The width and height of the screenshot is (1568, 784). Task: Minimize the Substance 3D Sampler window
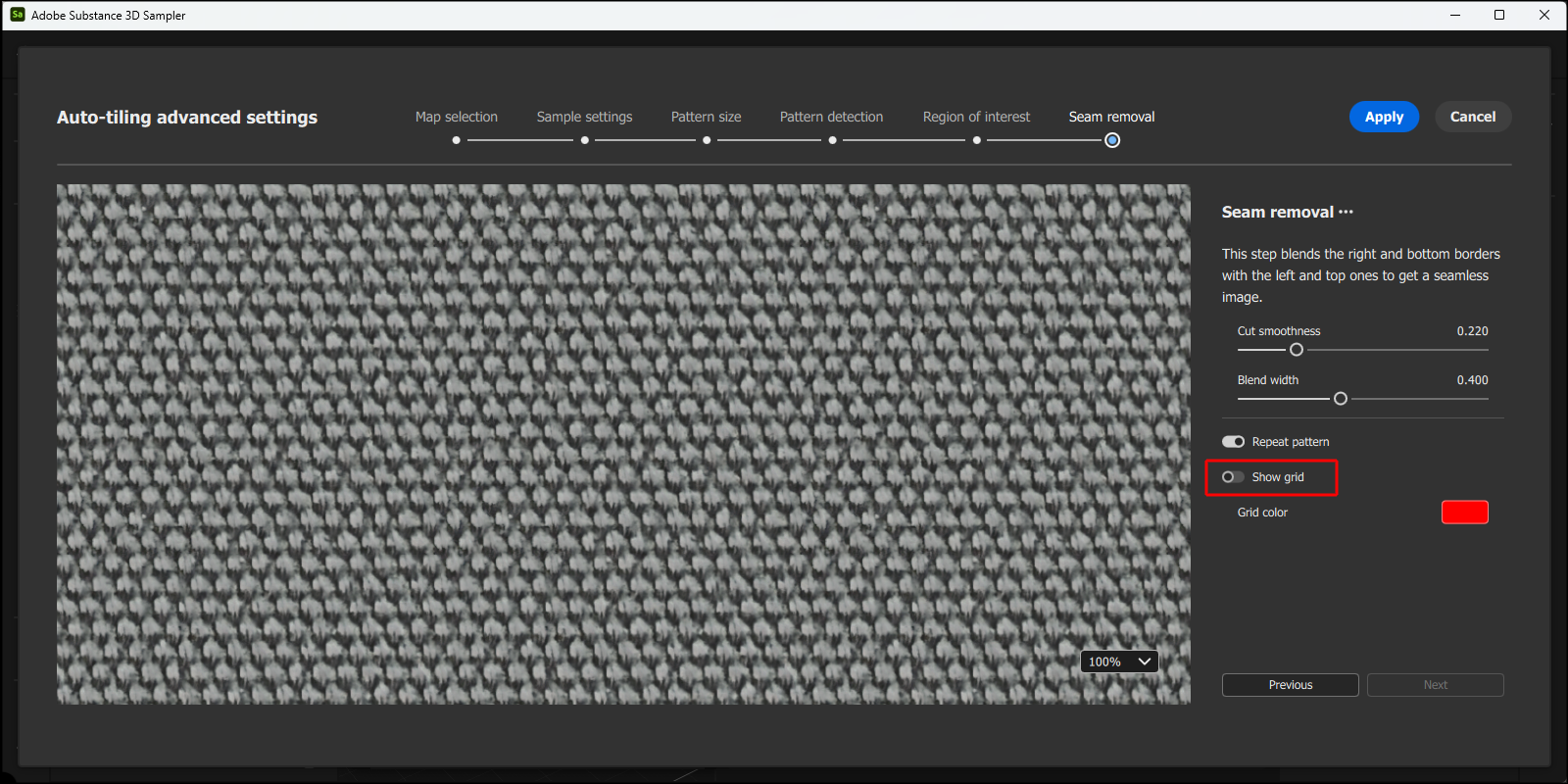(x=1454, y=15)
